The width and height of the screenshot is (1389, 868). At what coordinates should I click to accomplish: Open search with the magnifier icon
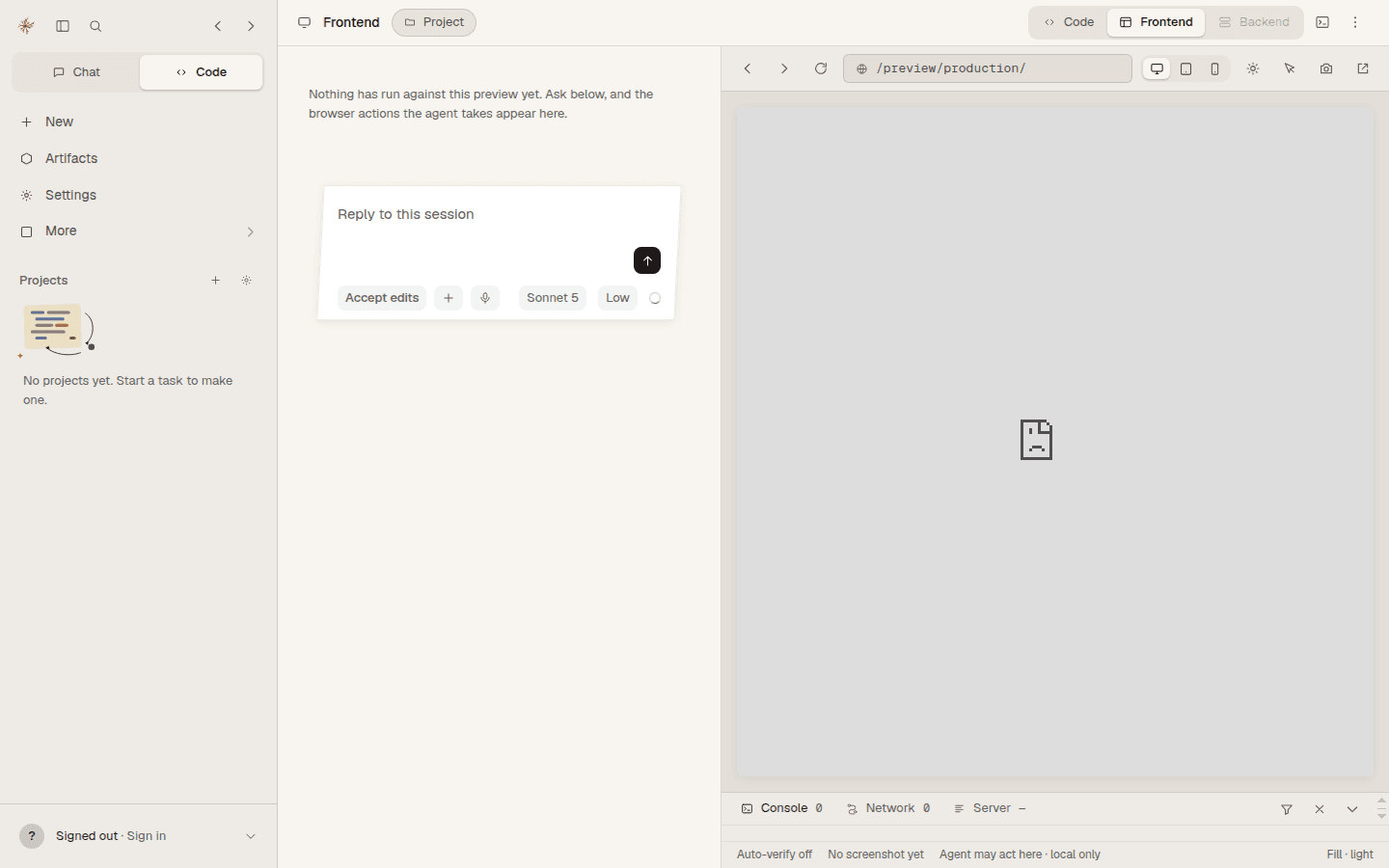[x=95, y=26]
